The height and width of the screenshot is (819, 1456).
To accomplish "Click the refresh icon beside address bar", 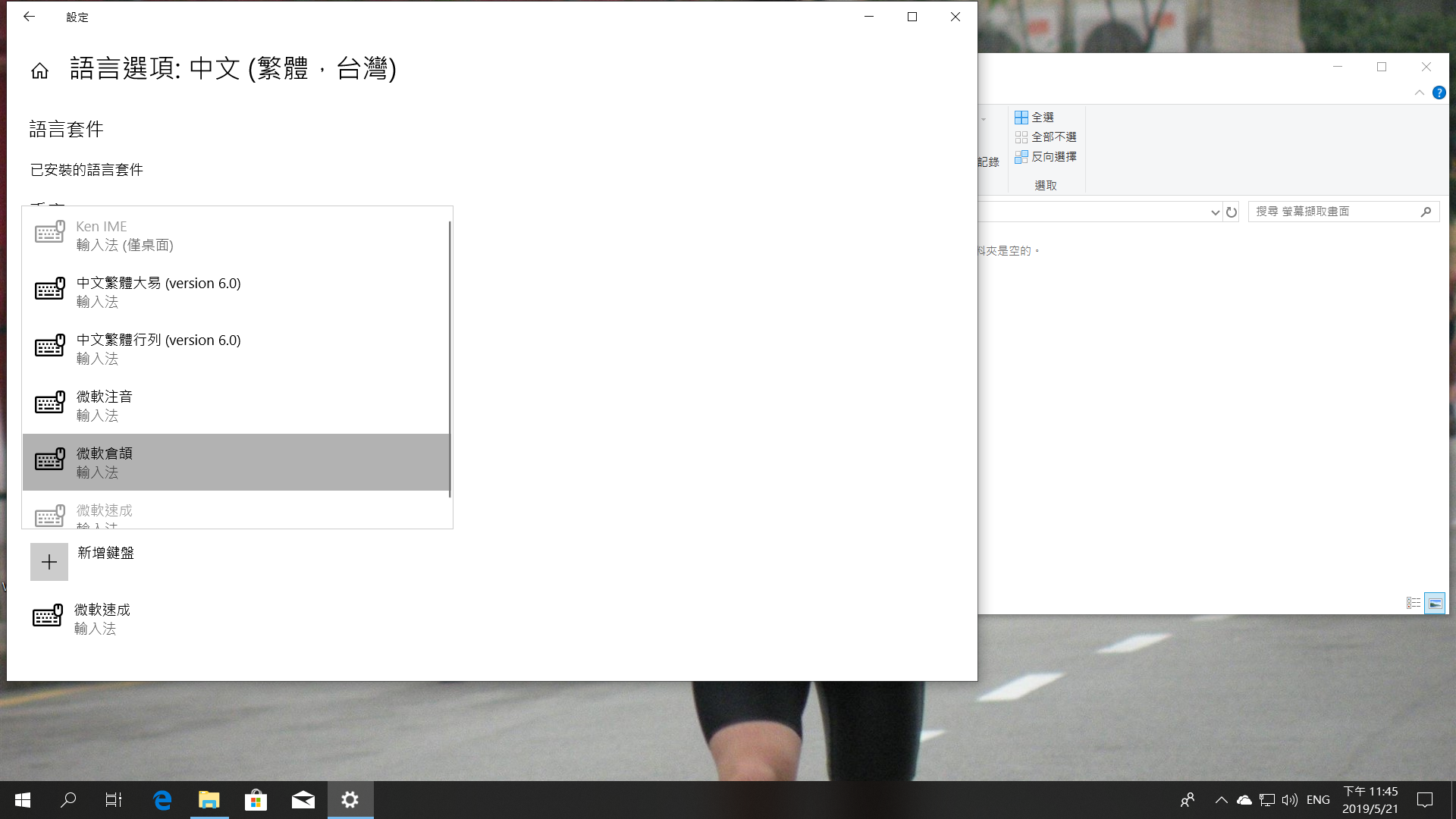I will (x=1232, y=212).
